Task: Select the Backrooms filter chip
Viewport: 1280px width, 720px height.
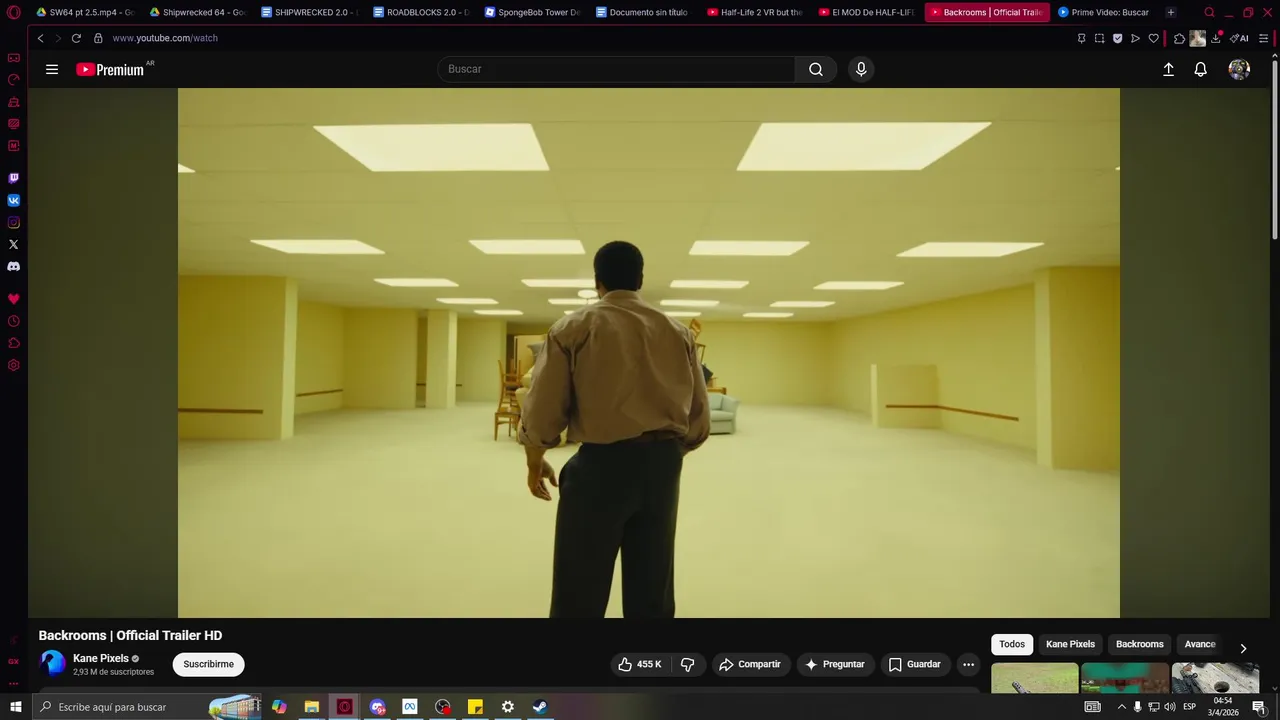Action: coord(1139,644)
